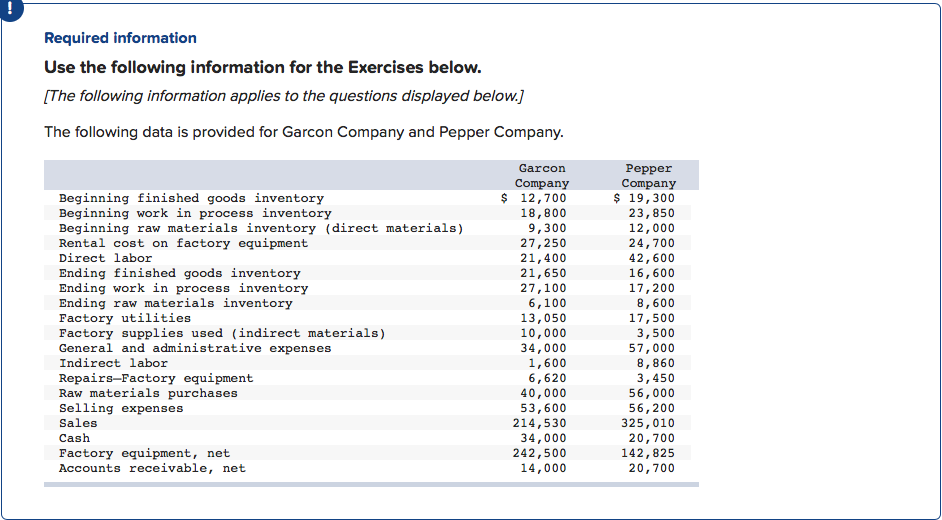Click the 'Ending finished goods inventory' label
The width and height of the screenshot is (942, 520).
(x=180, y=273)
